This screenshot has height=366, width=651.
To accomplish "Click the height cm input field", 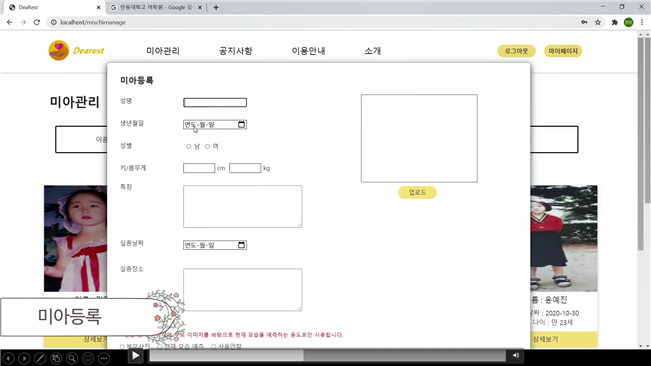I will [x=199, y=168].
